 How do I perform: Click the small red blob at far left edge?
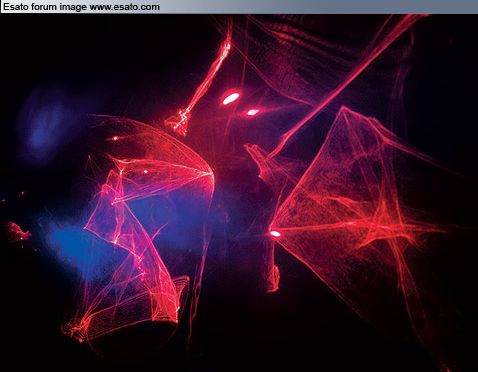click(x=18, y=231)
